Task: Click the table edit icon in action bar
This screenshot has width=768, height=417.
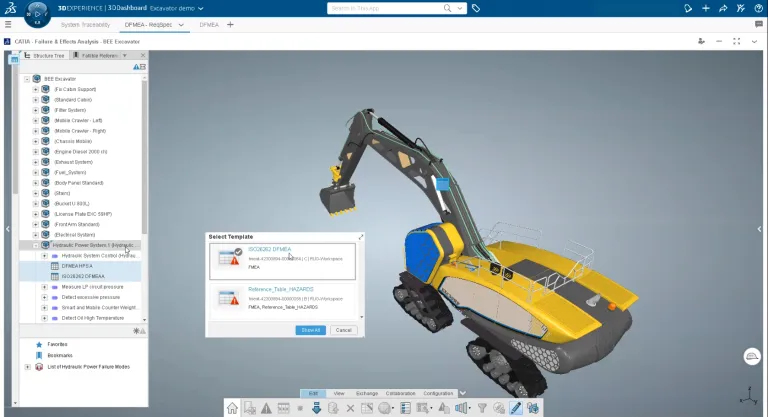Action: pos(367,408)
